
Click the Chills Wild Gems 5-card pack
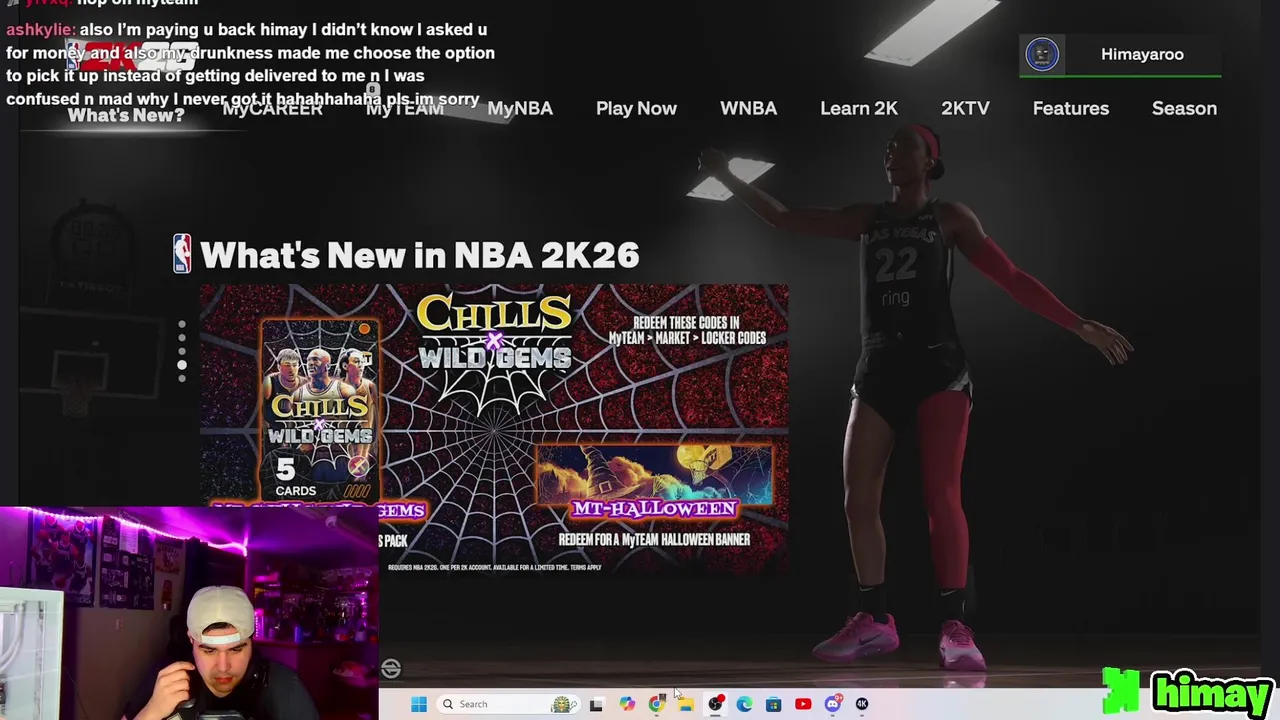click(319, 410)
